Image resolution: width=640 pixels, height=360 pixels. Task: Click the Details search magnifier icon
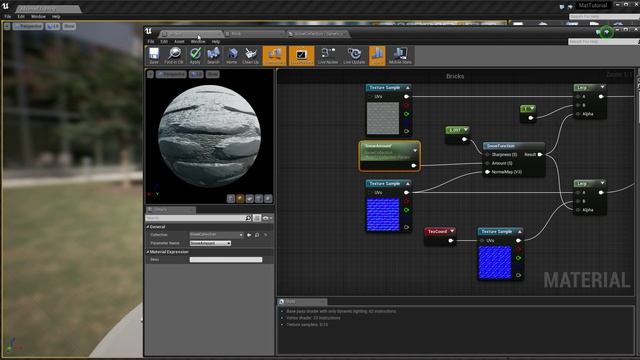click(248, 218)
